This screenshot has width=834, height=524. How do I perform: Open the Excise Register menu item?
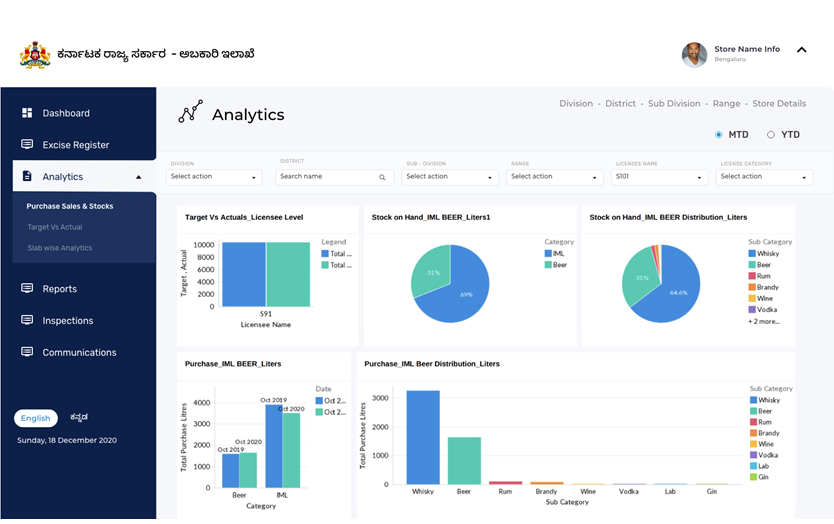(76, 145)
